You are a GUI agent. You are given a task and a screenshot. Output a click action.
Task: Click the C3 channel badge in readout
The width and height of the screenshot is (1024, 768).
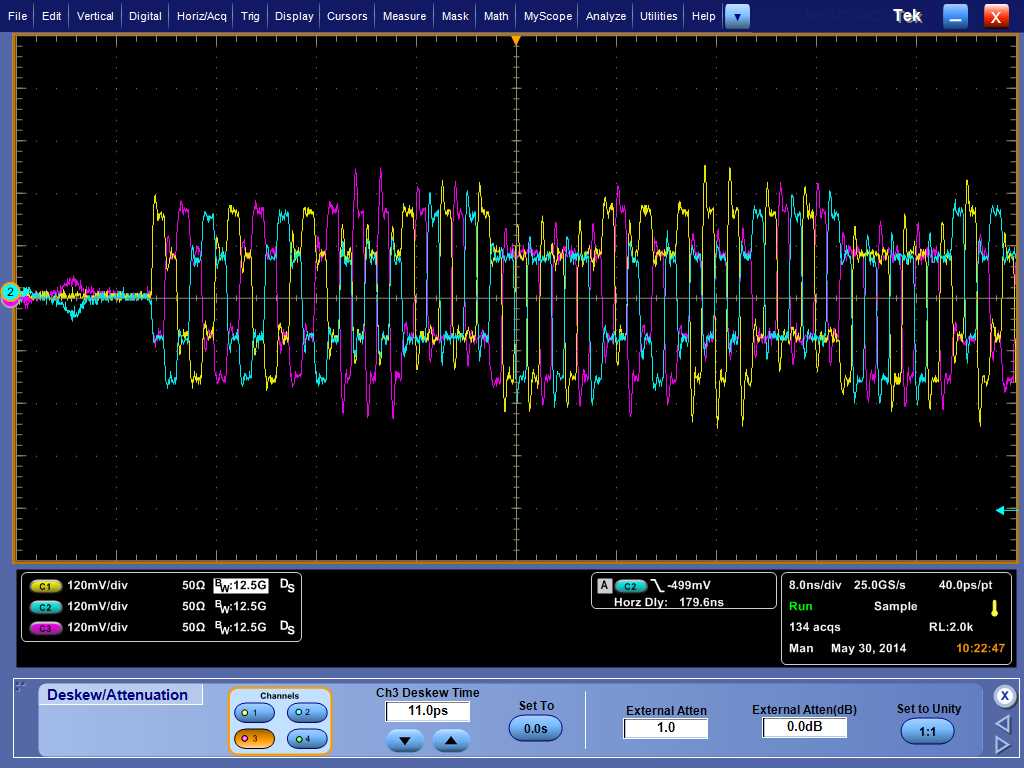pyautogui.click(x=46, y=628)
